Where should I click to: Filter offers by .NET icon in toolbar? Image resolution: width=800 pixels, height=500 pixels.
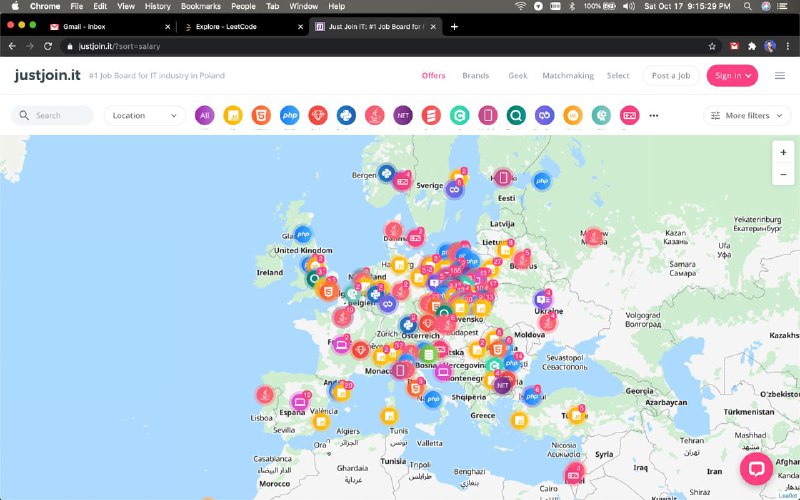403,115
